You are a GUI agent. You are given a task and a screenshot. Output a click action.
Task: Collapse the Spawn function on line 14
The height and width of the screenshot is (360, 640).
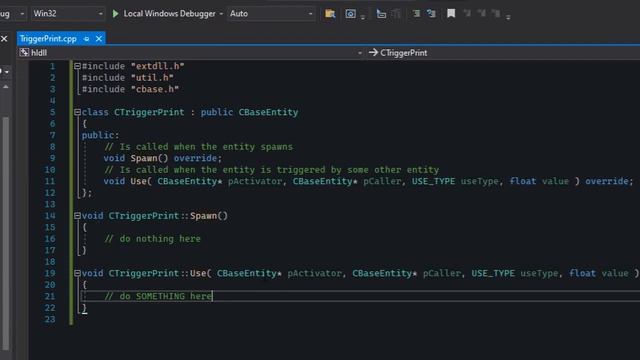tap(77, 216)
